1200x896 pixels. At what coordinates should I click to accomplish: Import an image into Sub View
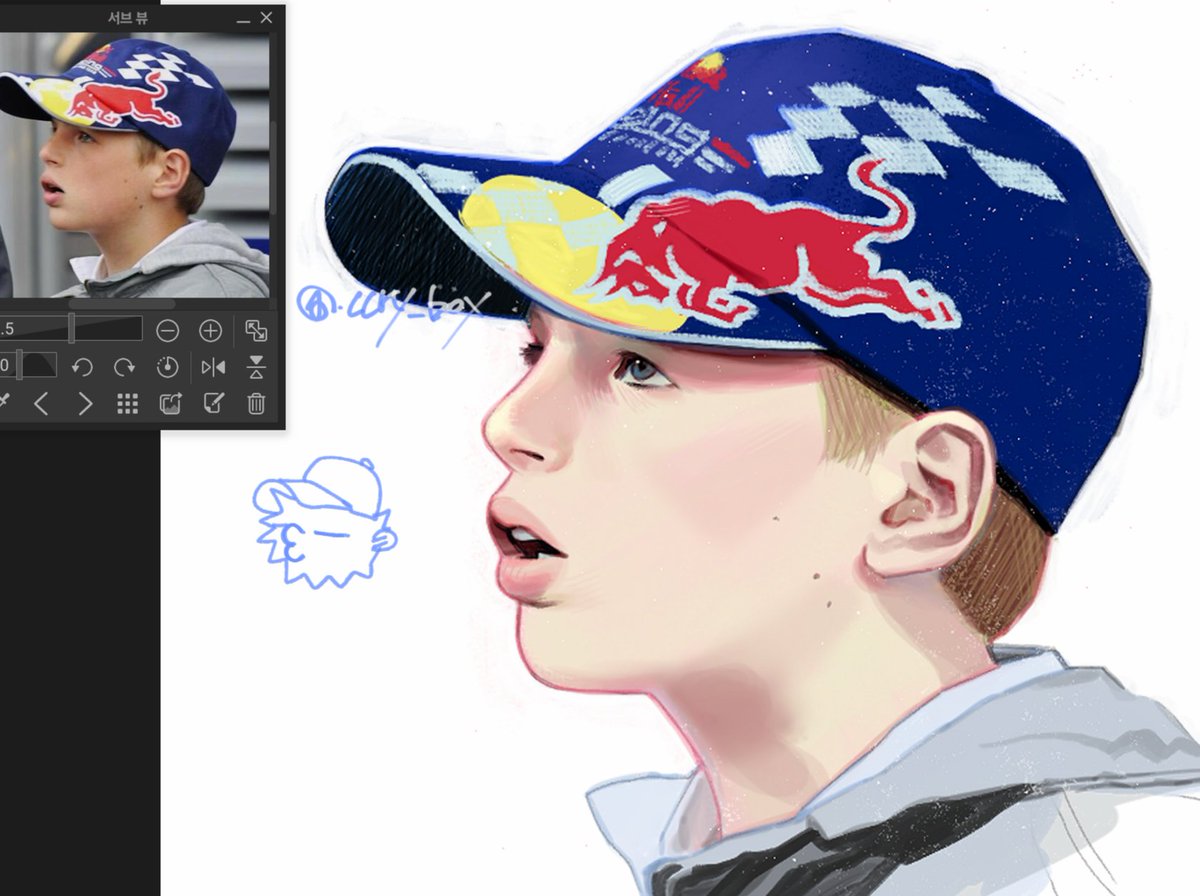pyautogui.click(x=170, y=404)
